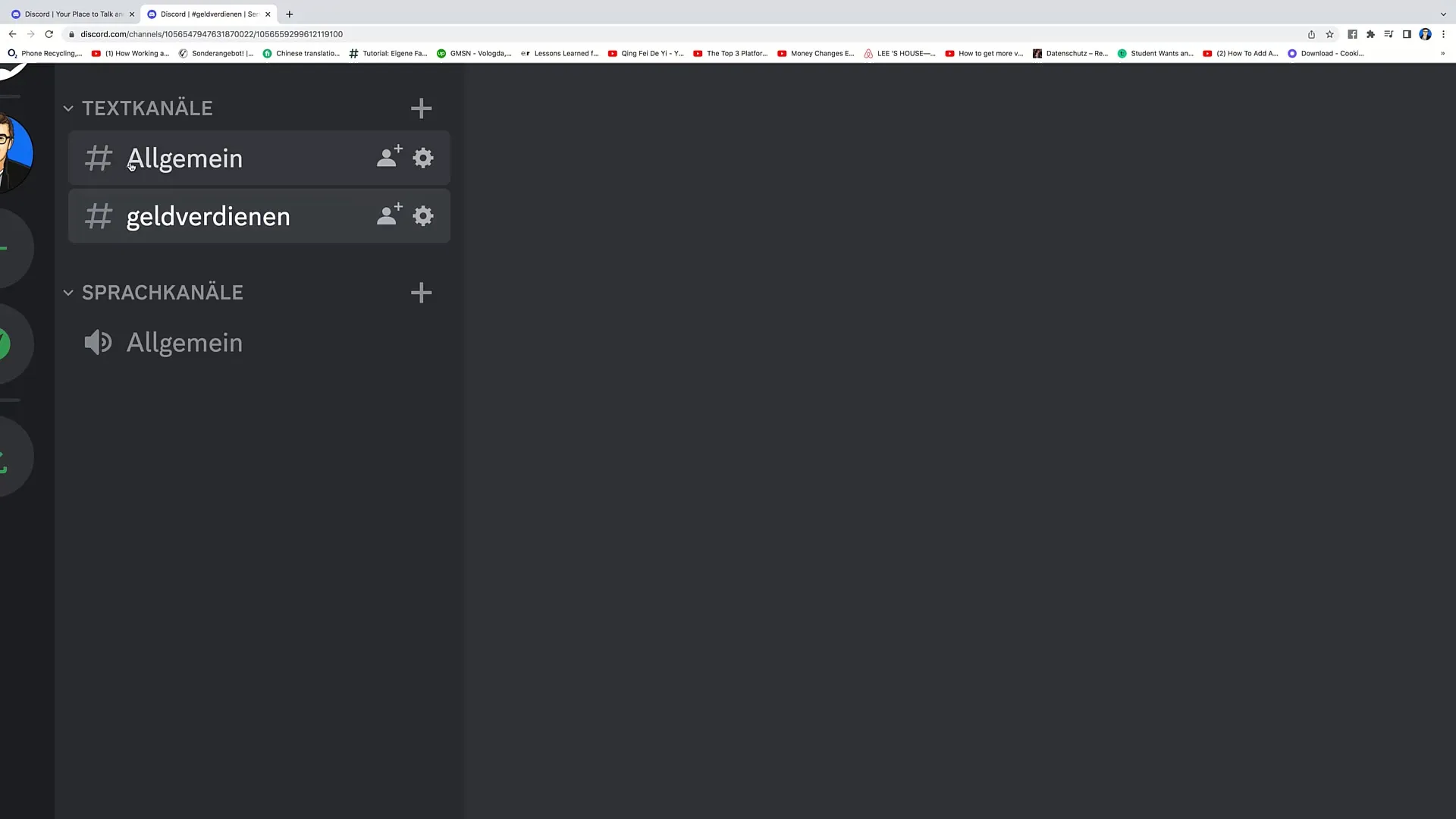Open the tab search dropdown arrow
Viewport: 1456px width, 819px height.
click(x=1443, y=14)
